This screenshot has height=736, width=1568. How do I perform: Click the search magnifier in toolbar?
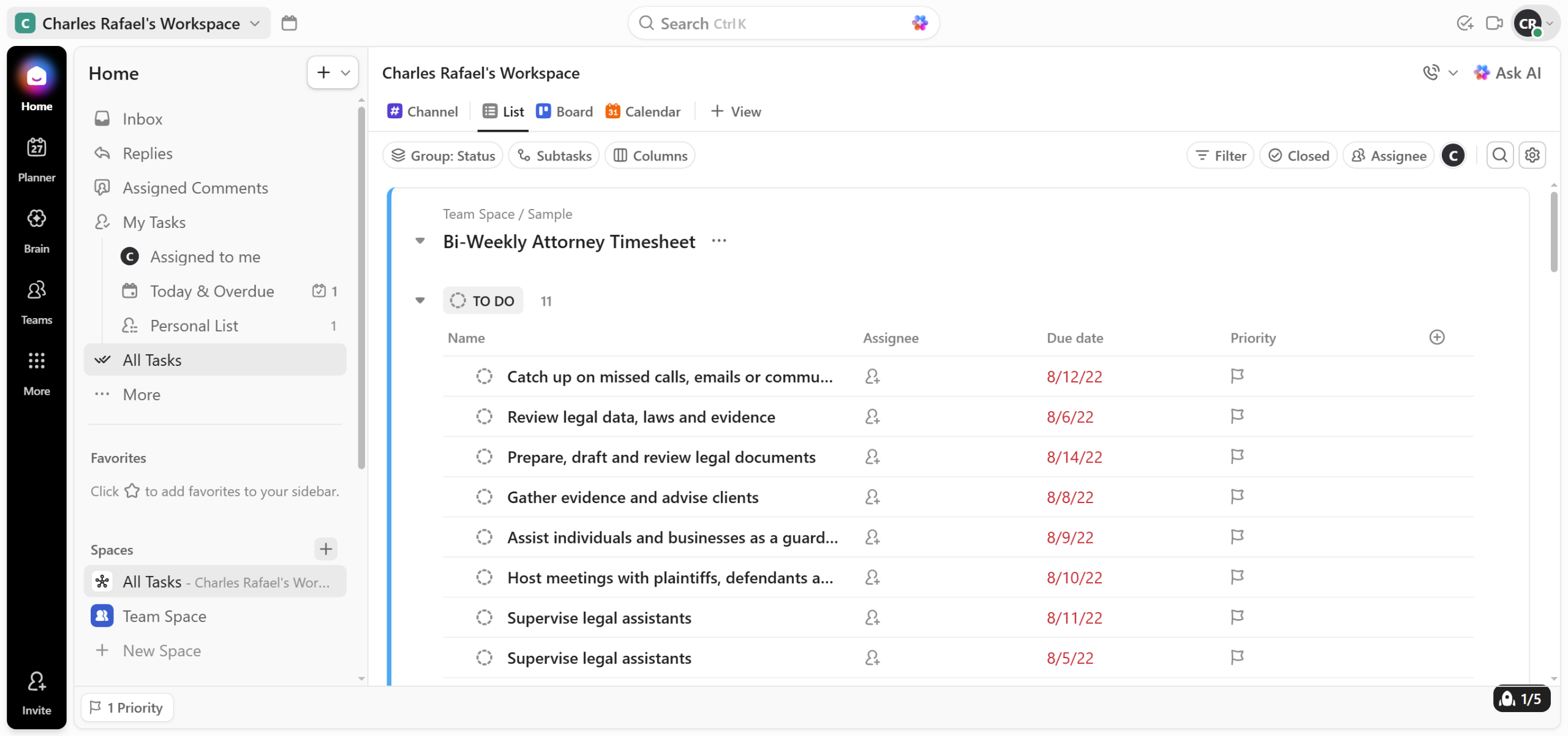pyautogui.click(x=1499, y=156)
